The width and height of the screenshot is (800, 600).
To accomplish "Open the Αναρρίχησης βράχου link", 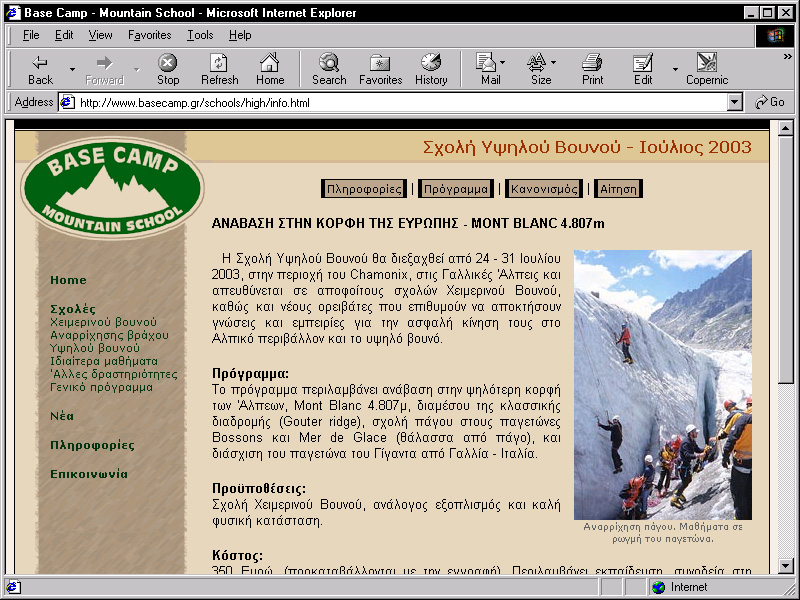I will [109, 335].
